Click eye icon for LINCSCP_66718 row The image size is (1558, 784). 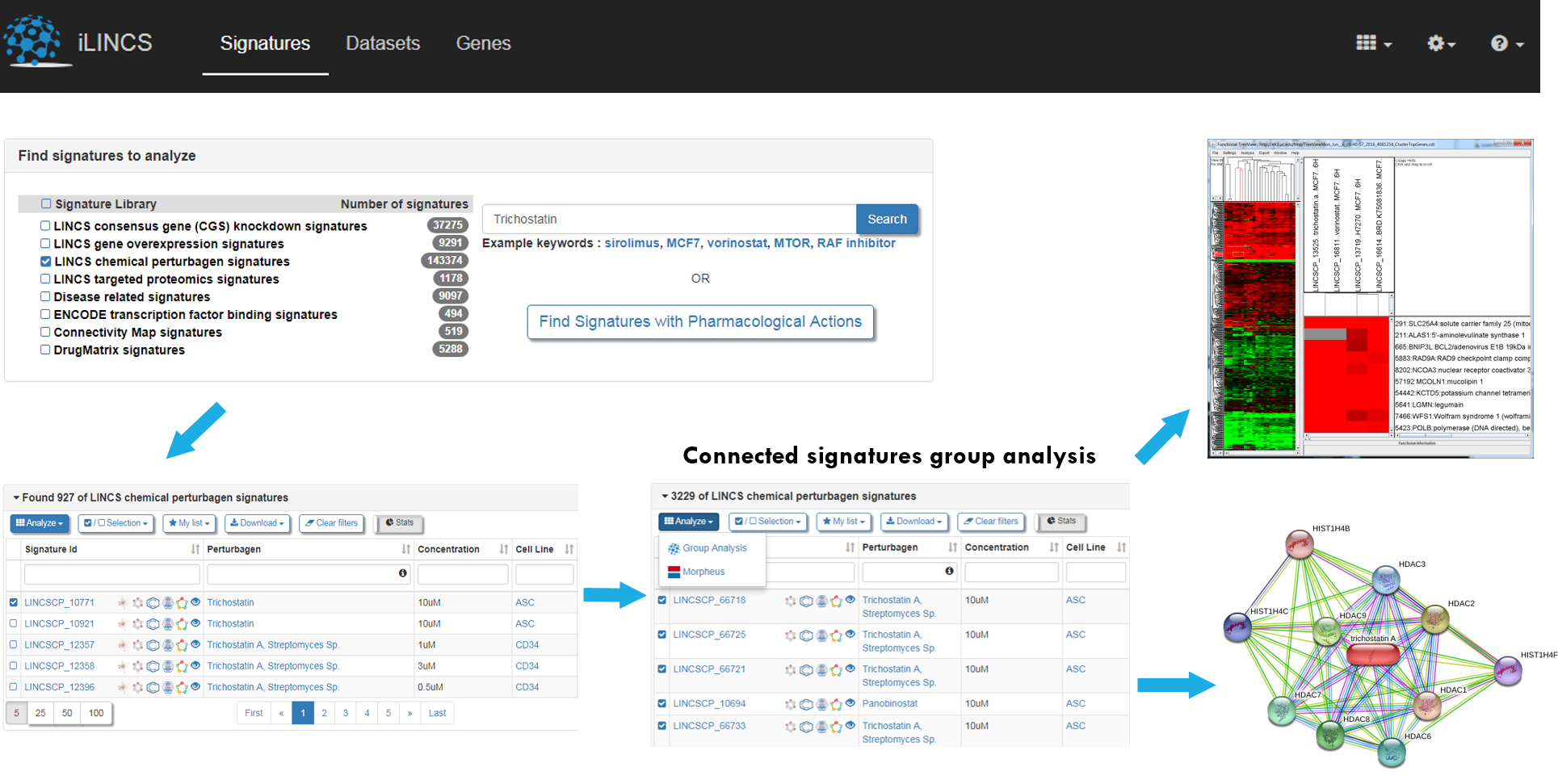pos(850,600)
